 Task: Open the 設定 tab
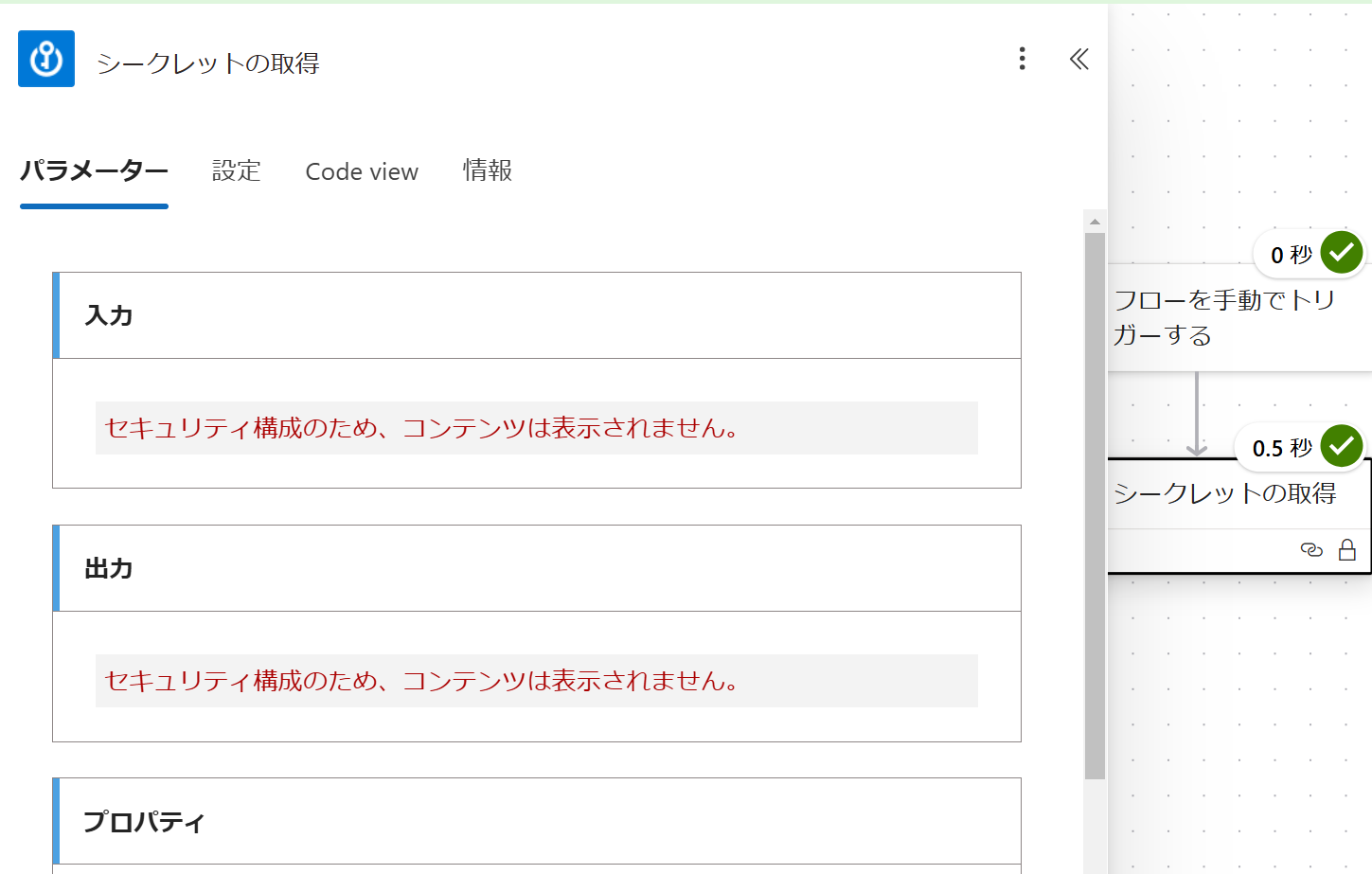(237, 171)
